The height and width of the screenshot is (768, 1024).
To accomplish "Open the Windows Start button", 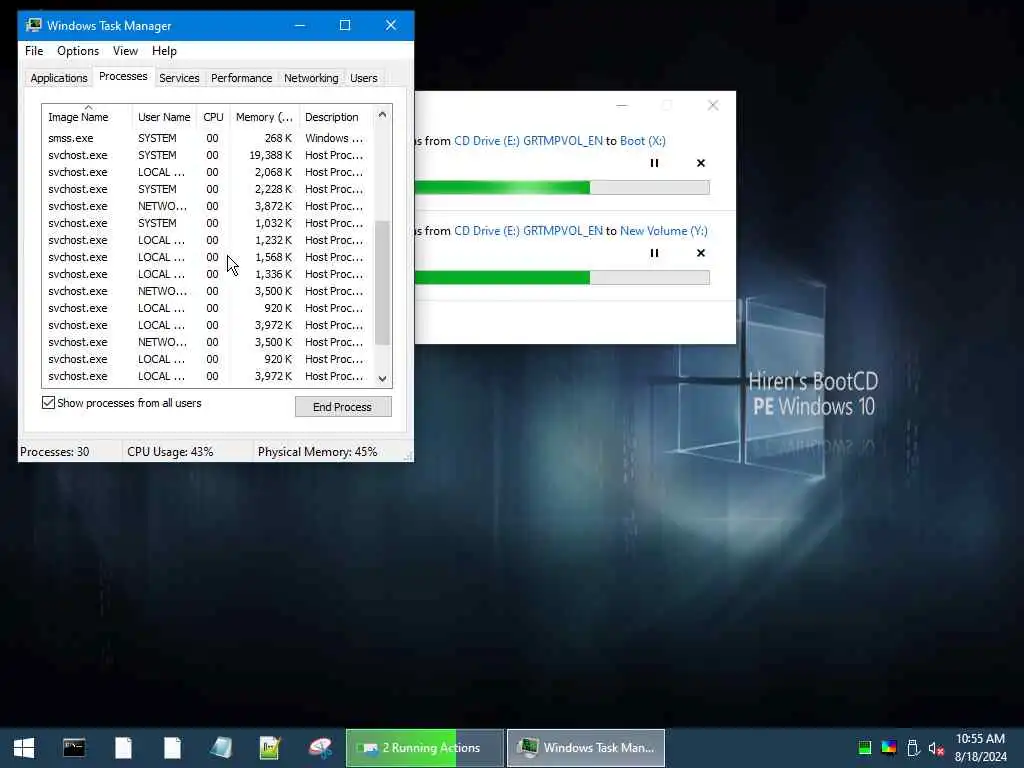I will pos(24,748).
